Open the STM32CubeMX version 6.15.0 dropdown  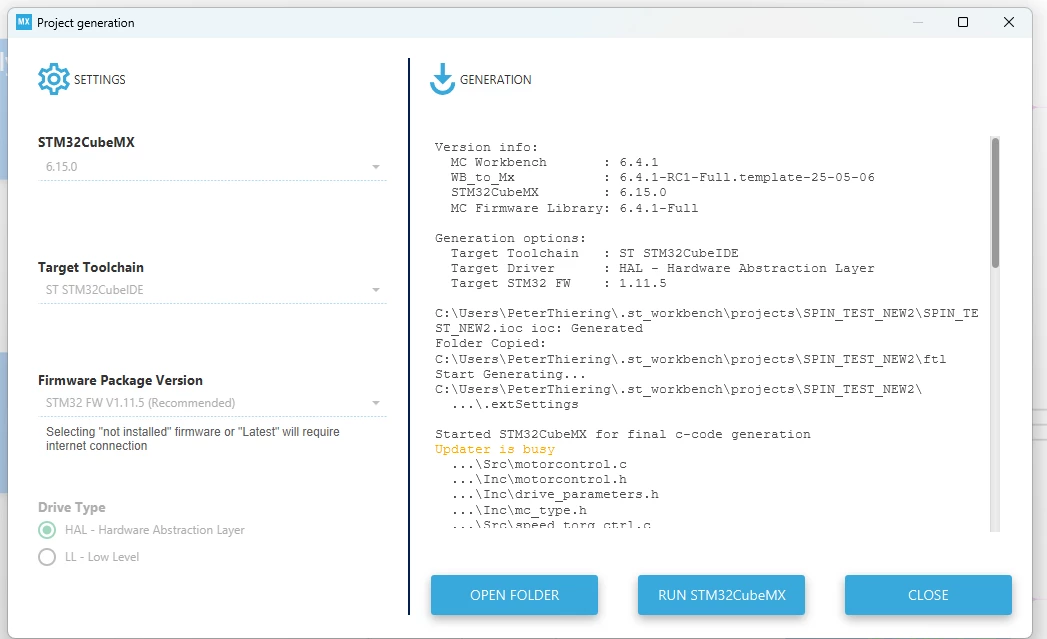pos(212,167)
